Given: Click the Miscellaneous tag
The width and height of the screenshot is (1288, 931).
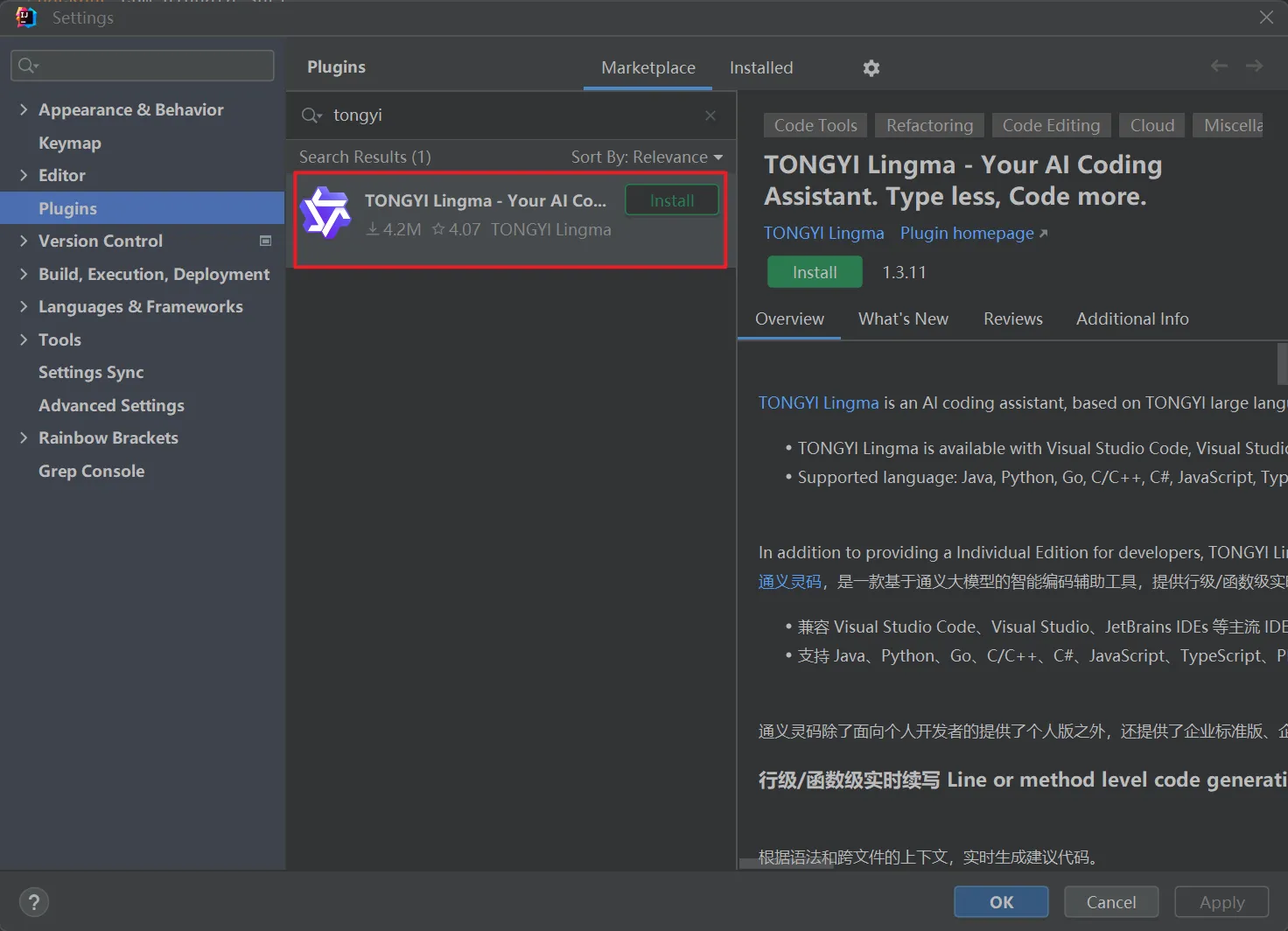Looking at the screenshot, I should pyautogui.click(x=1228, y=125).
